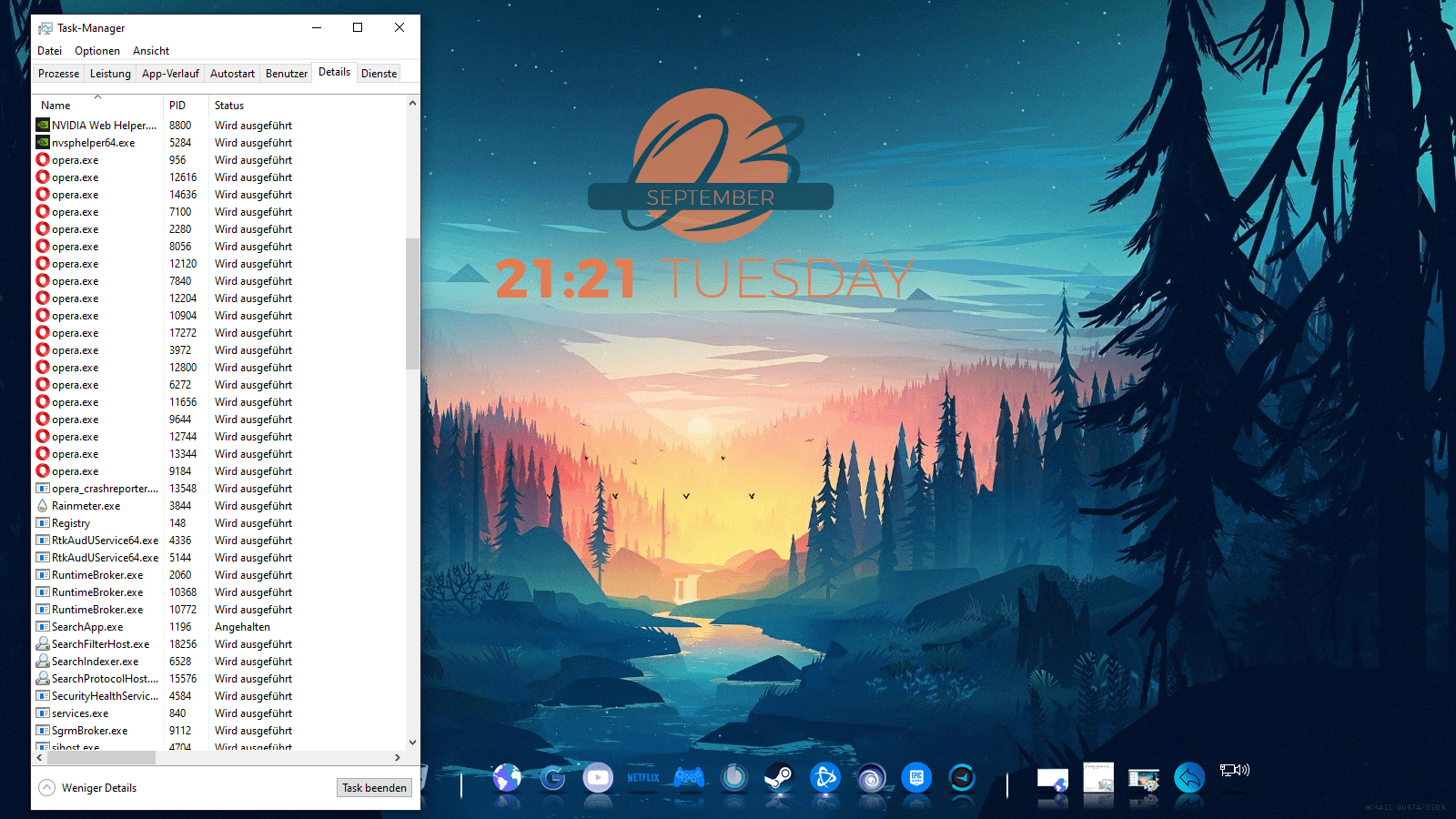The height and width of the screenshot is (819, 1456).
Task: Collapse view with Weniger Details arrow
Action: tap(47, 788)
